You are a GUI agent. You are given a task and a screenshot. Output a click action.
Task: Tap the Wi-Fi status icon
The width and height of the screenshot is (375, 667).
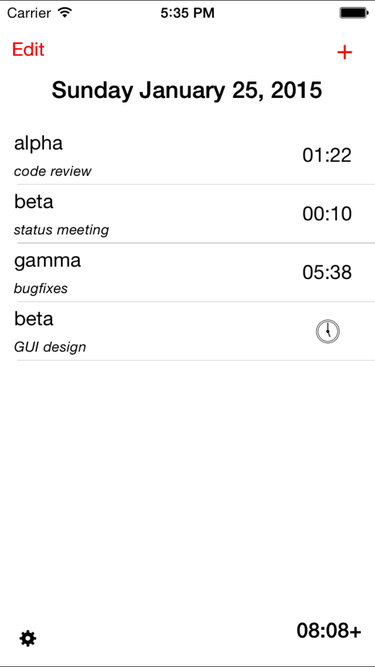(x=65, y=13)
